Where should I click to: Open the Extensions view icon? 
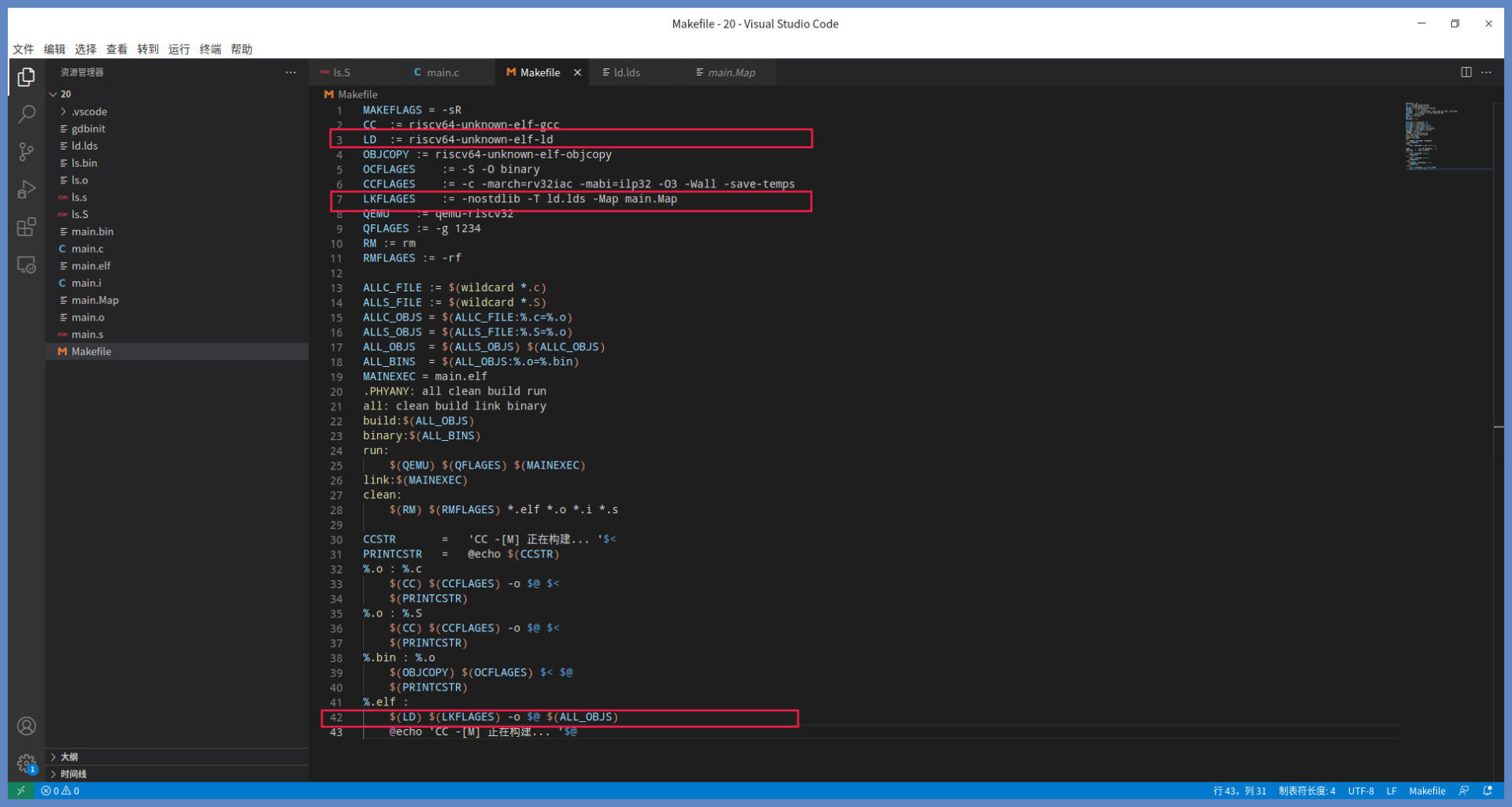pyautogui.click(x=26, y=228)
